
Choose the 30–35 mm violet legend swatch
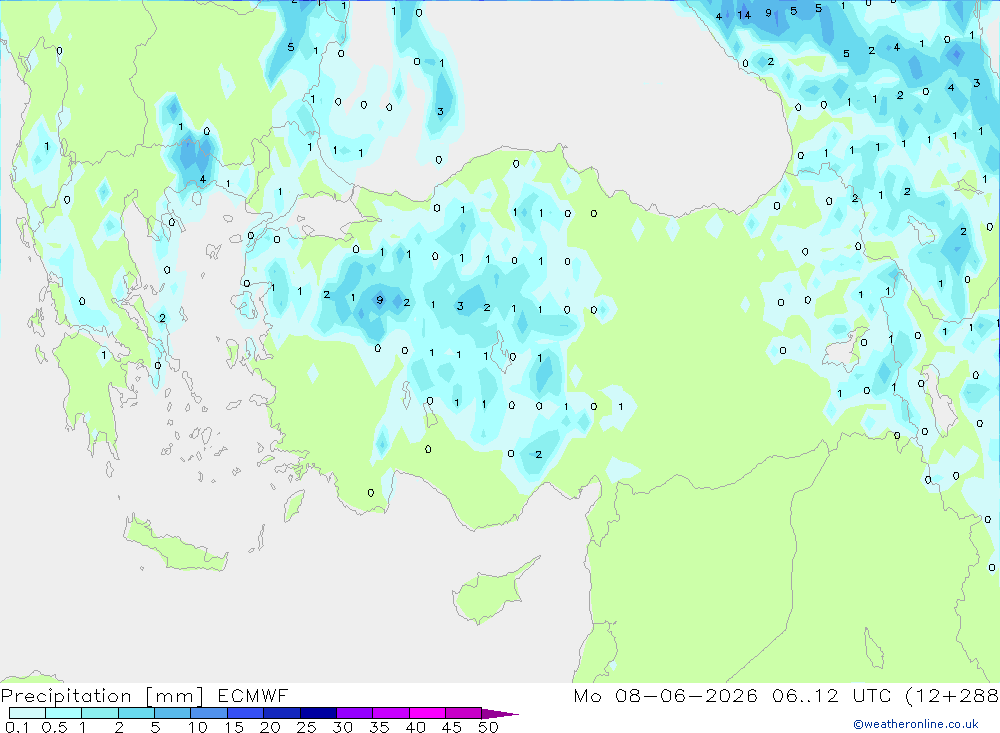[x=354, y=713]
